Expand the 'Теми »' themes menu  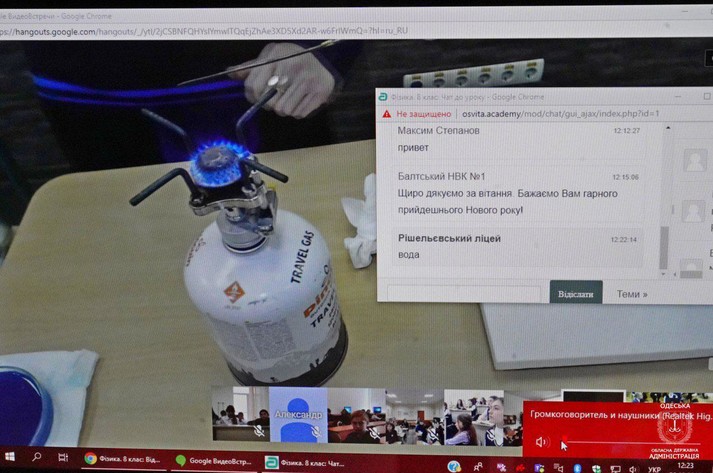point(631,294)
